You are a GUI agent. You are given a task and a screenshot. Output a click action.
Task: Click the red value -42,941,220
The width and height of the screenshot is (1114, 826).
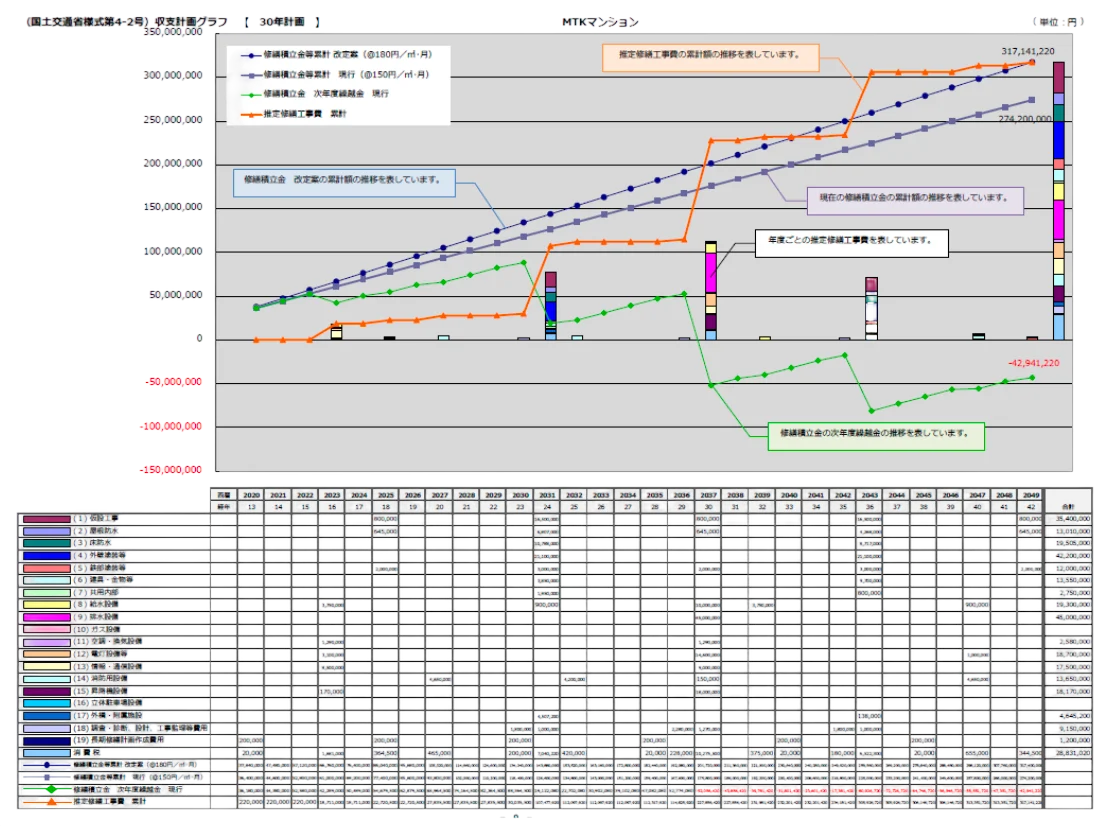coord(1033,363)
